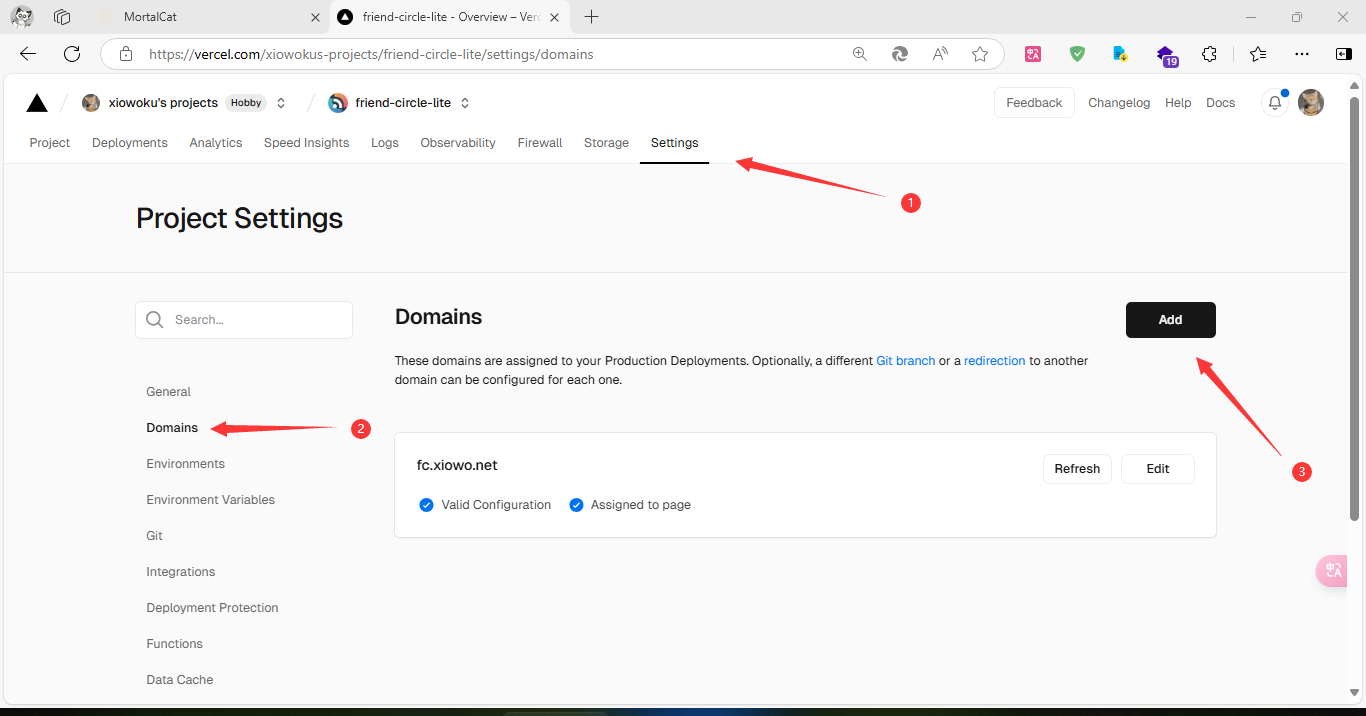Follow the Git branch link
The image size is (1366, 716).
coord(905,361)
